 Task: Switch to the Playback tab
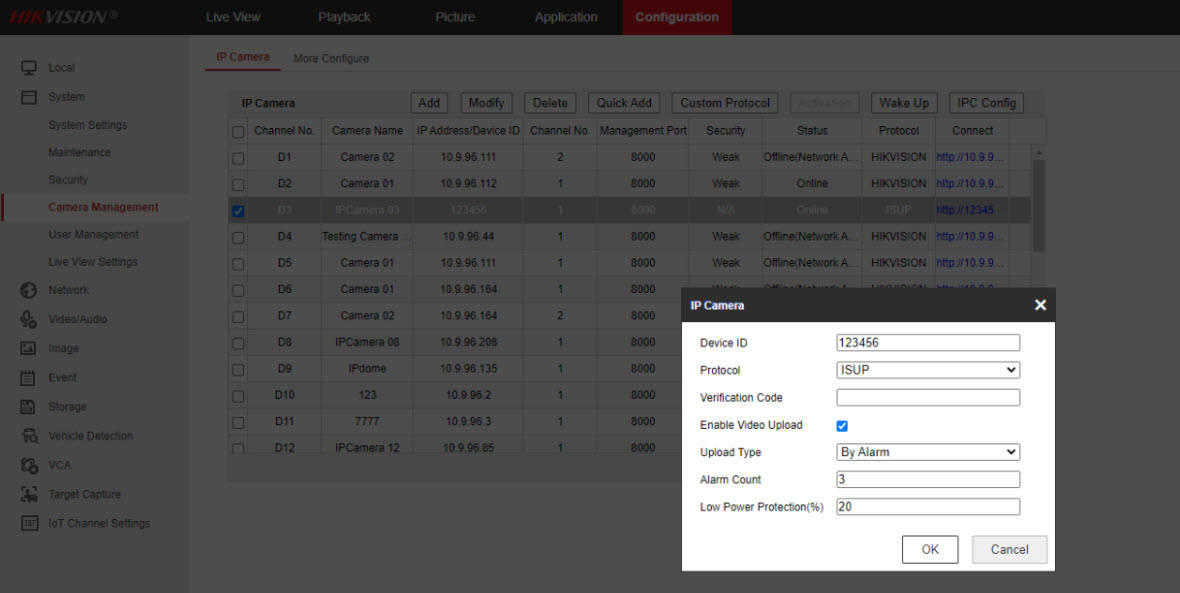344,17
